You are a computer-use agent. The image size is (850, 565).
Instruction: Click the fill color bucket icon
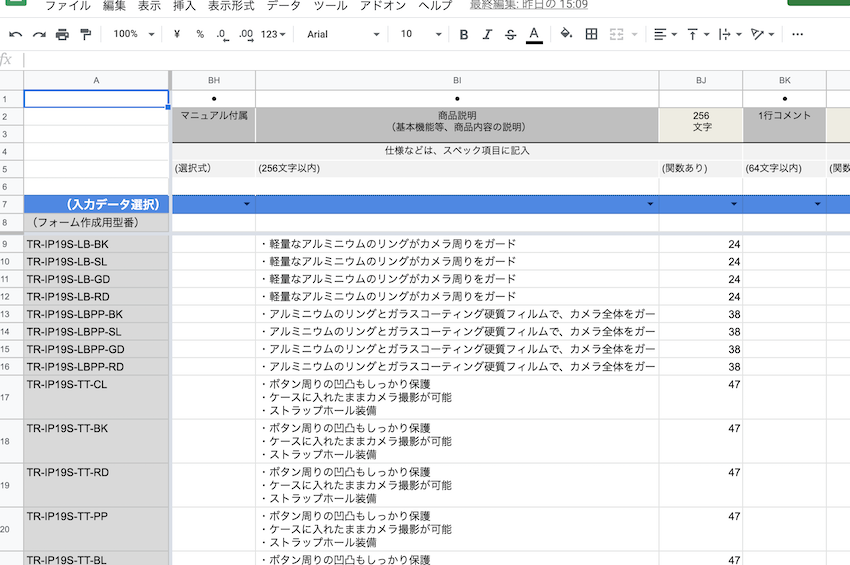point(566,35)
